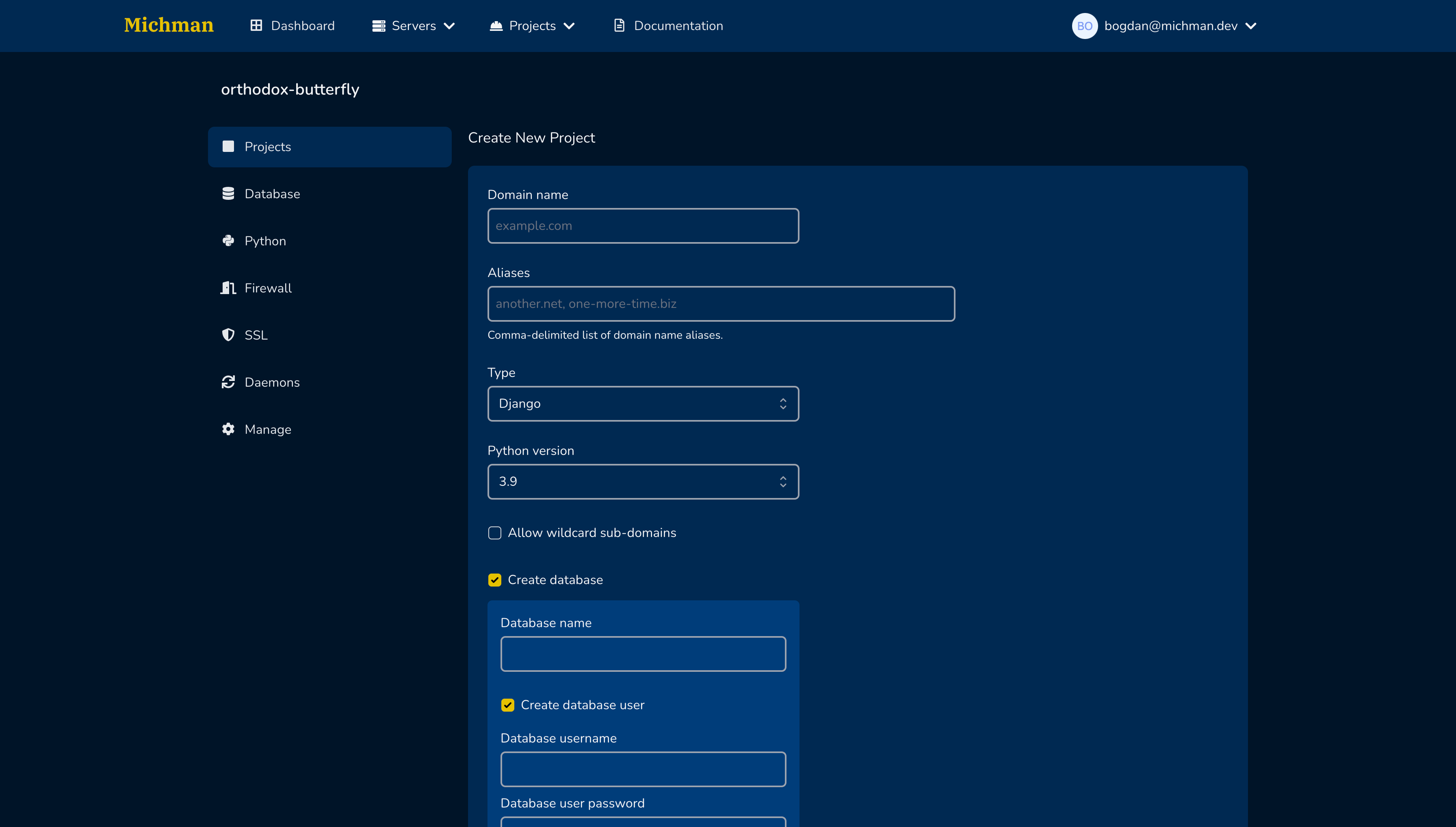Click the Database cylinder icon in sidebar
The height and width of the screenshot is (827, 1456).
tap(228, 194)
